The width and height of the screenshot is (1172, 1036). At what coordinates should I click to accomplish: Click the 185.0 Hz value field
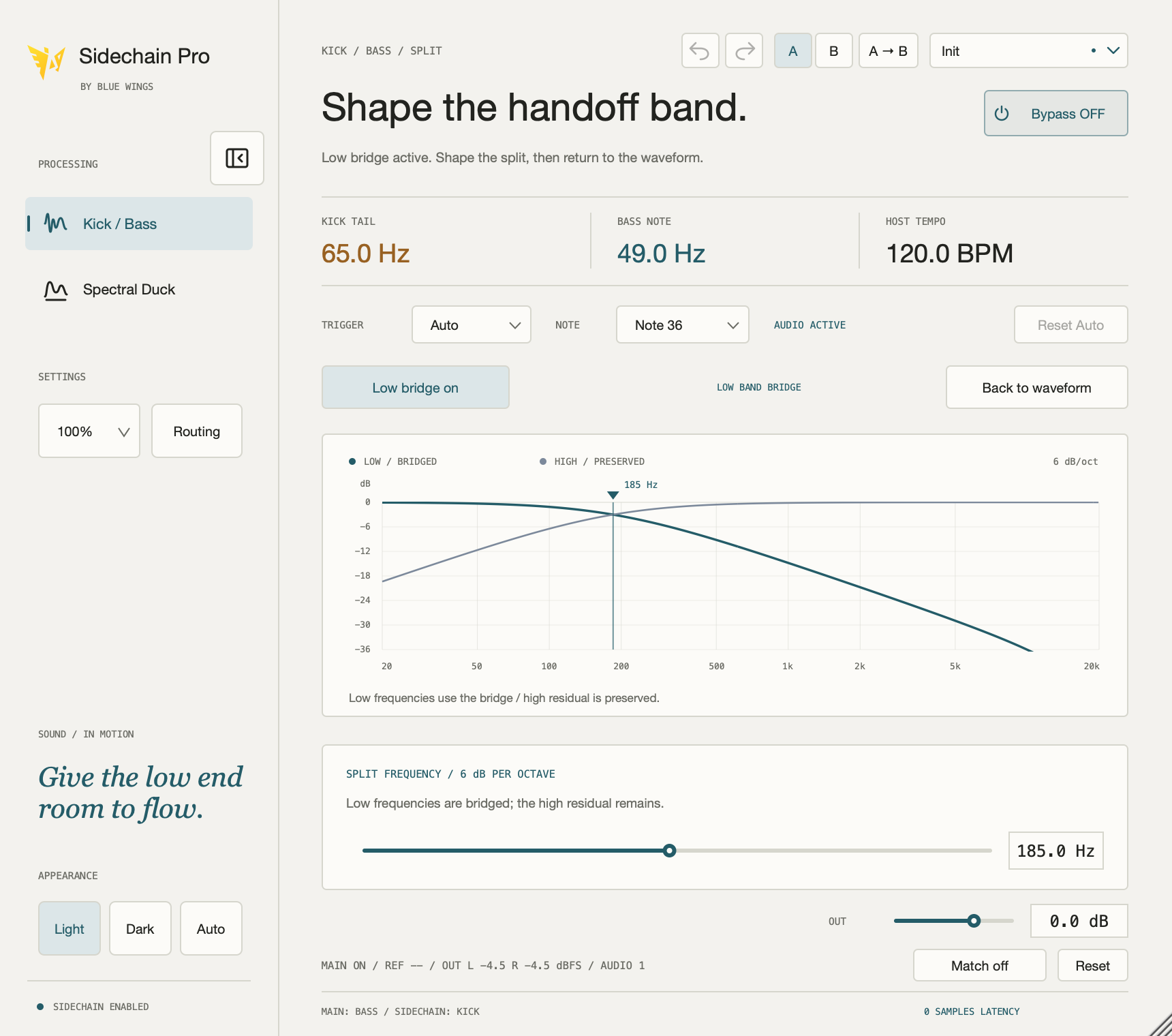[1056, 851]
